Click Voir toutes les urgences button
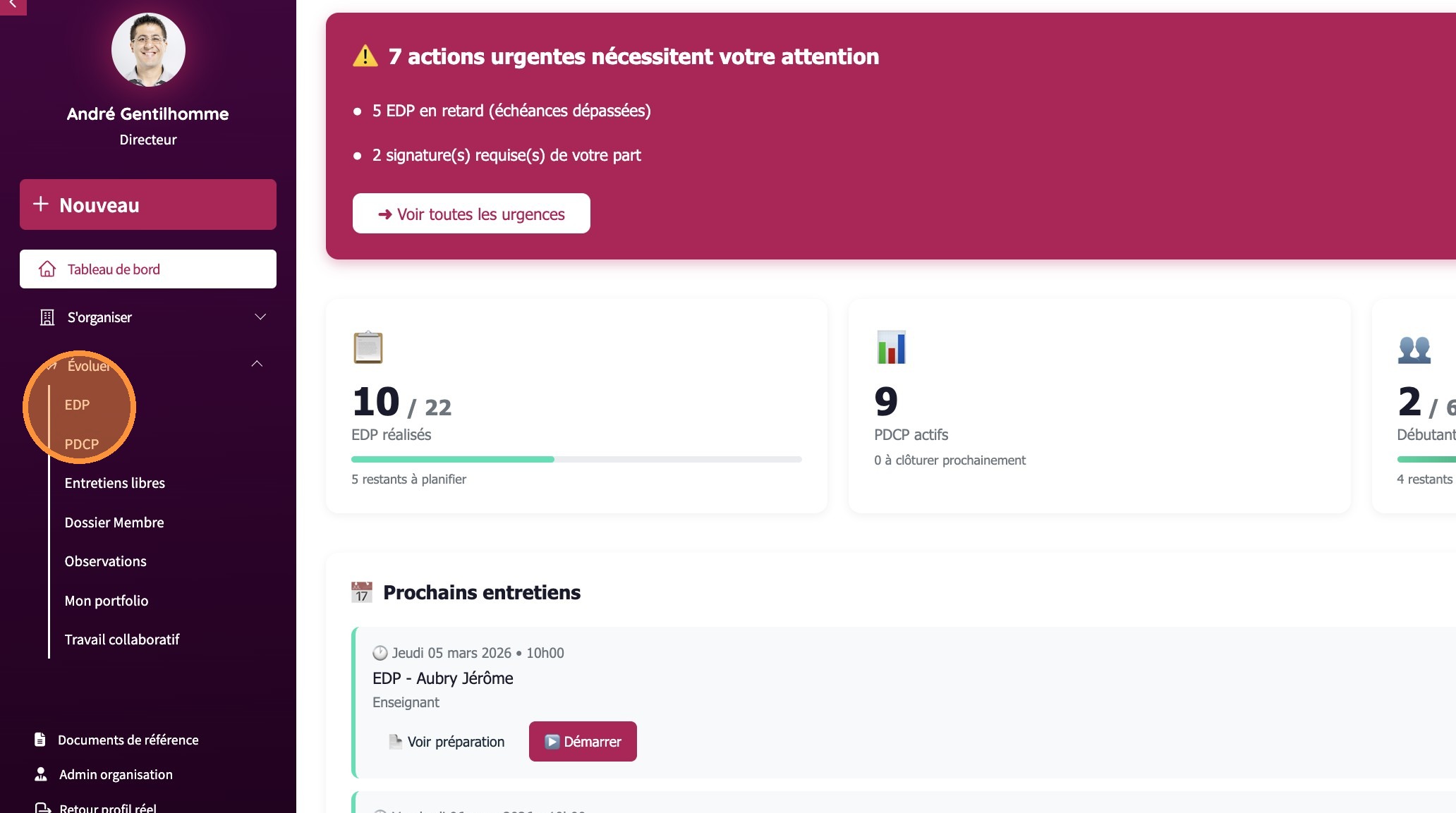 (x=471, y=214)
